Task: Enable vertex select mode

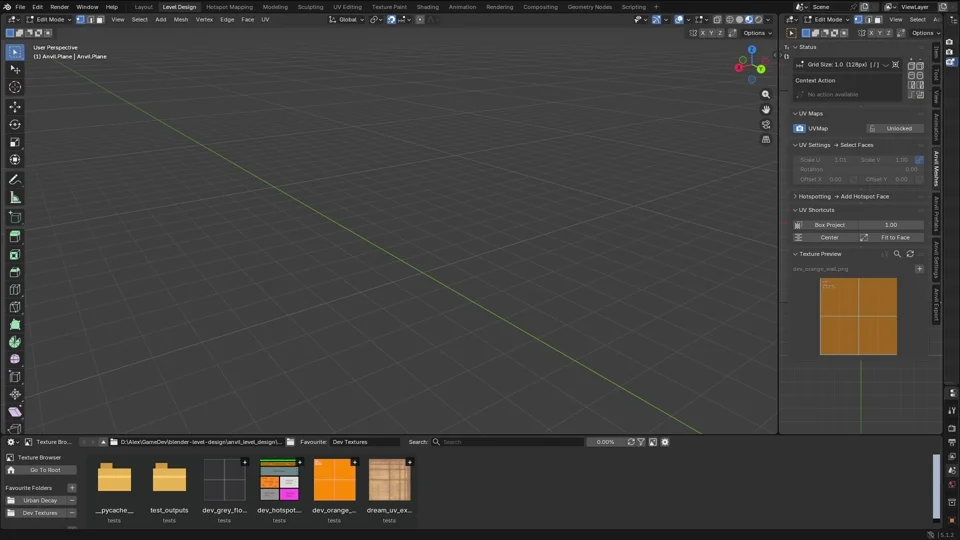Action: point(80,20)
